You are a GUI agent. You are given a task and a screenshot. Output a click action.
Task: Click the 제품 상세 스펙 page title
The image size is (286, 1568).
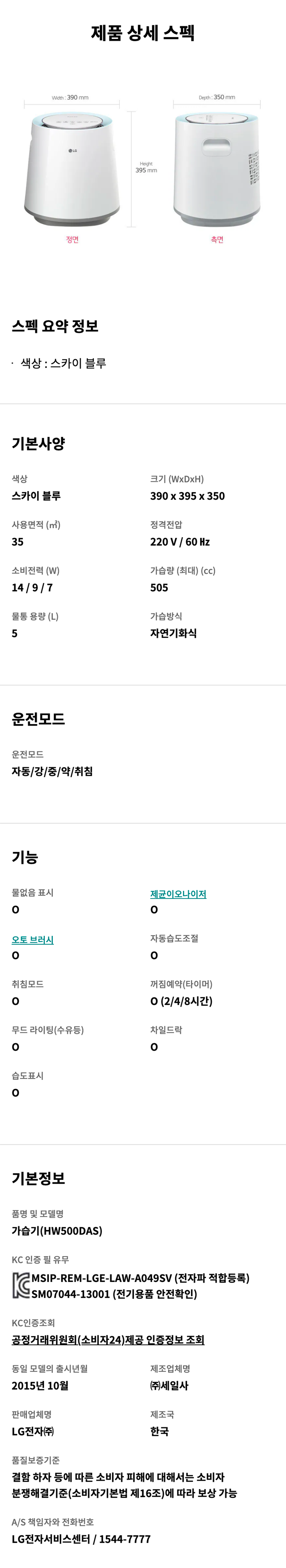coord(143,32)
